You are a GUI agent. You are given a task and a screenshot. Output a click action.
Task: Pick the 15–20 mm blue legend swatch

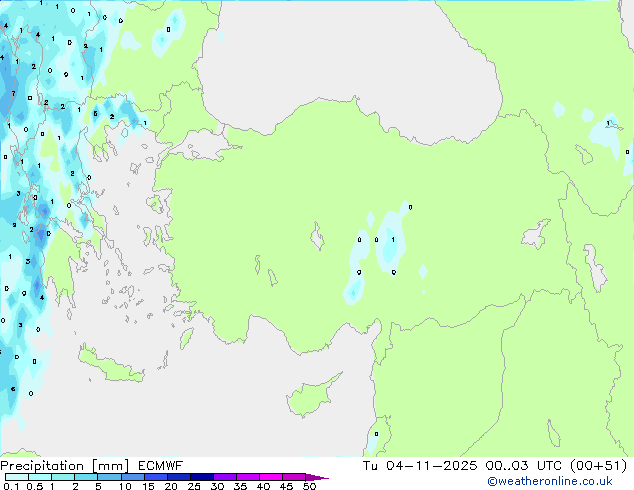point(155,477)
